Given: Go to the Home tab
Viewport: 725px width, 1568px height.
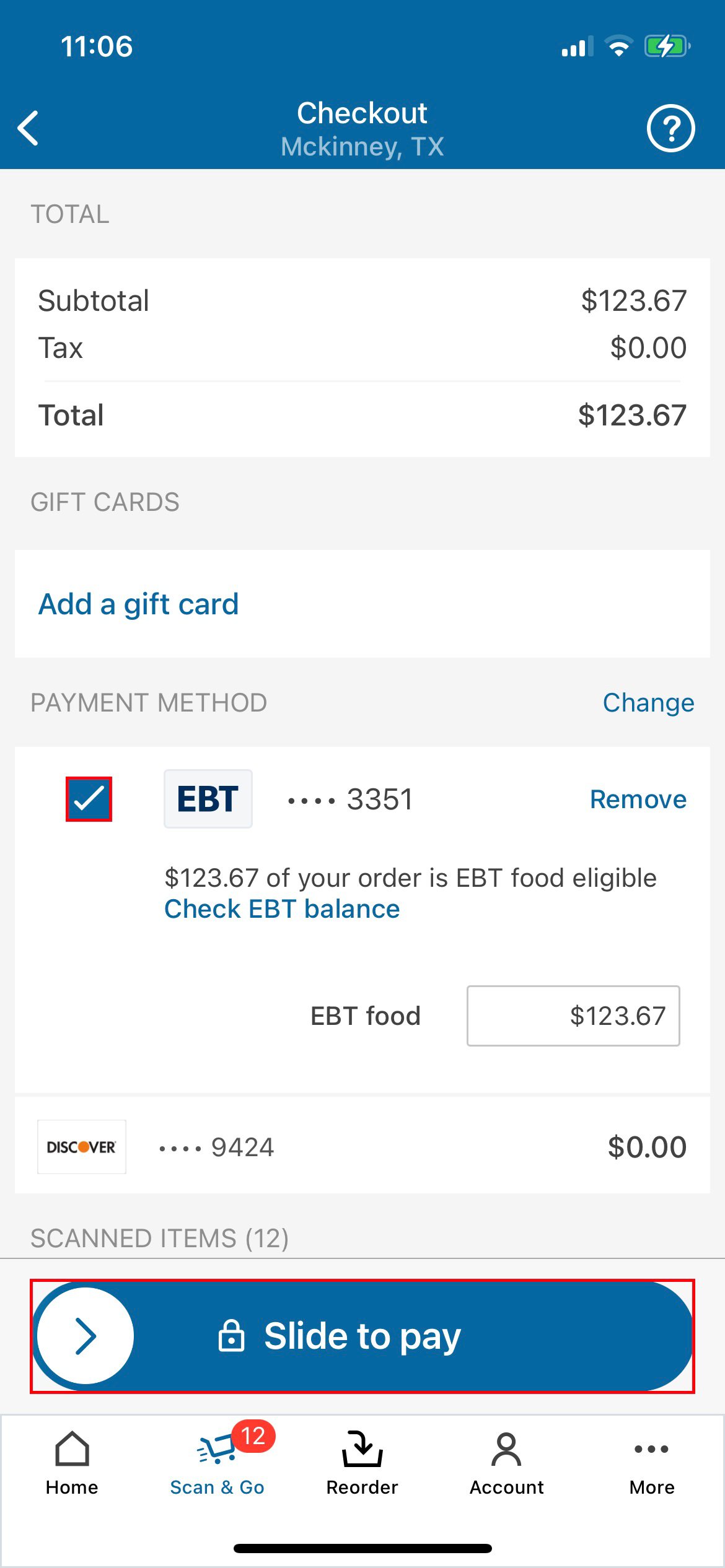Looking at the screenshot, I should (x=72, y=1461).
